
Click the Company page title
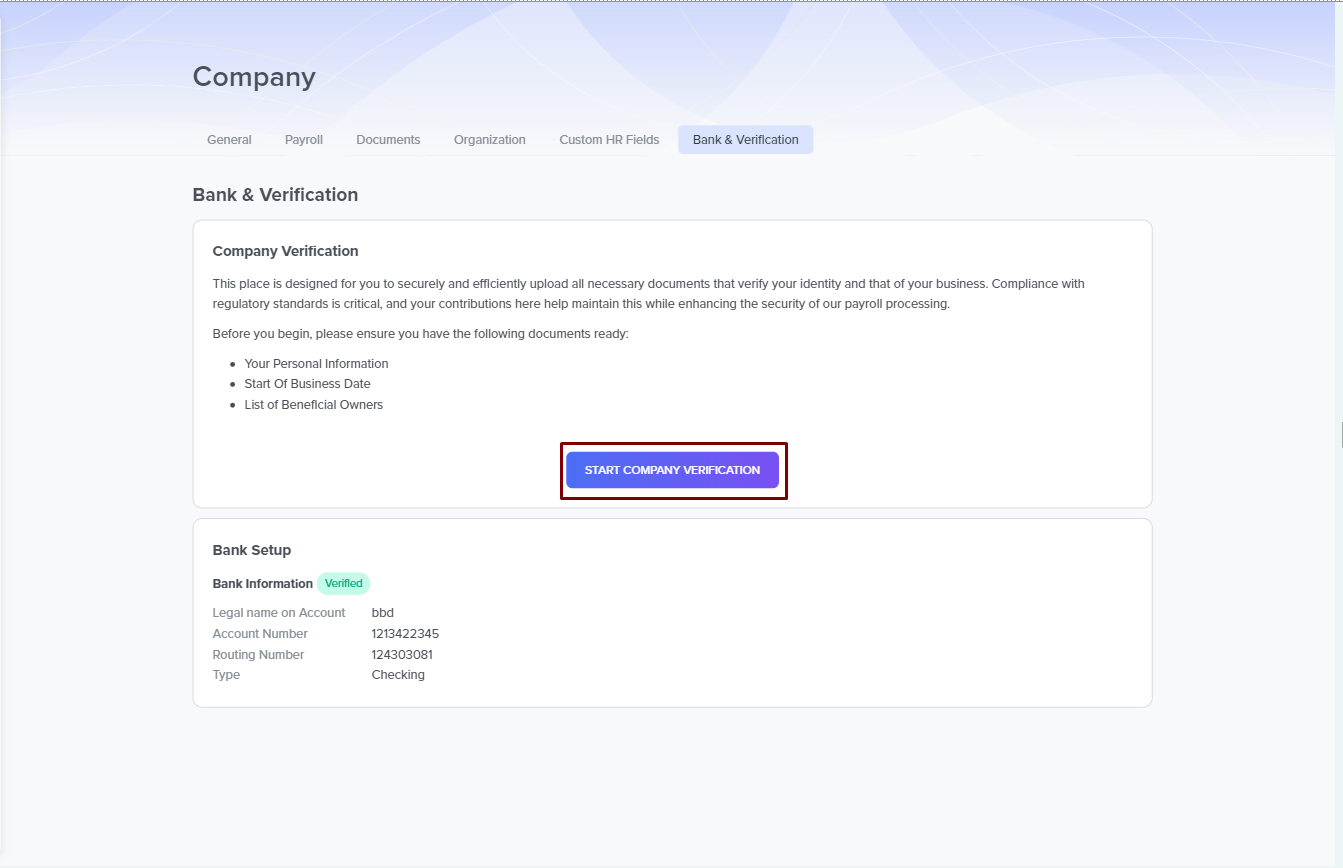click(254, 77)
